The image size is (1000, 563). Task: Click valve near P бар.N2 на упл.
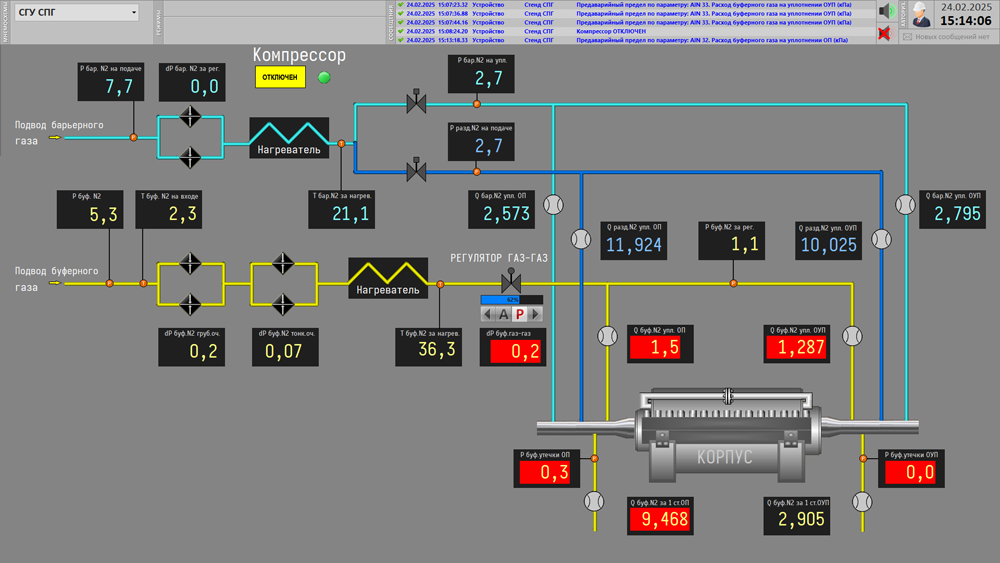tap(416, 101)
